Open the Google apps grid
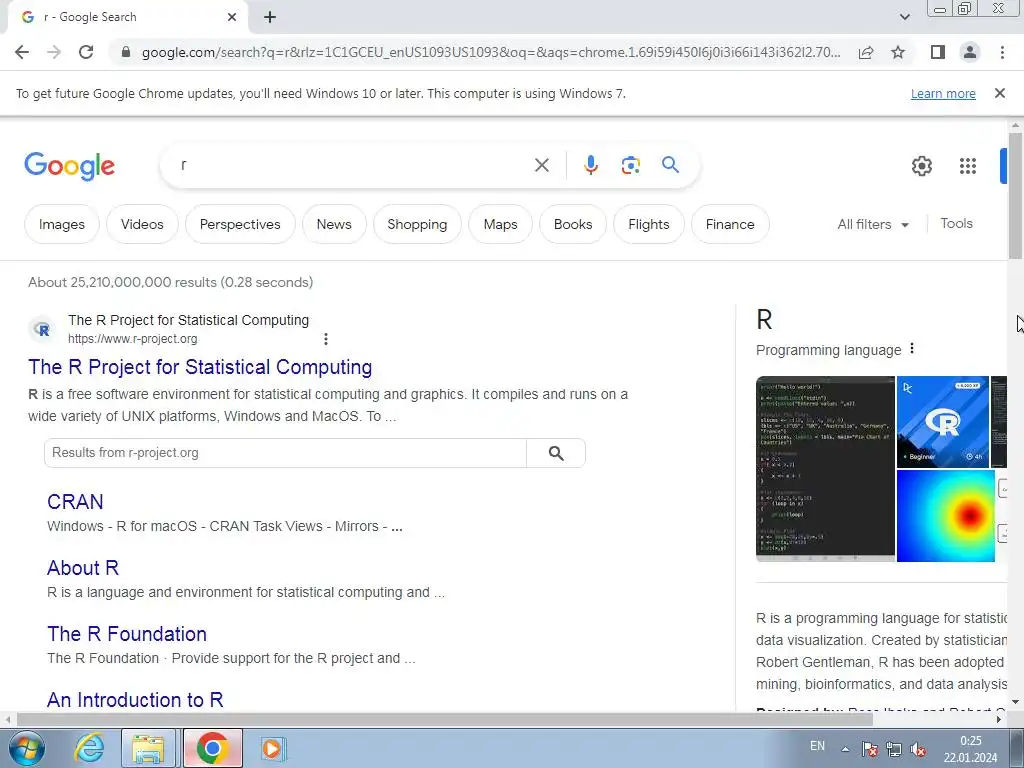Image resolution: width=1024 pixels, height=768 pixels. point(968,166)
